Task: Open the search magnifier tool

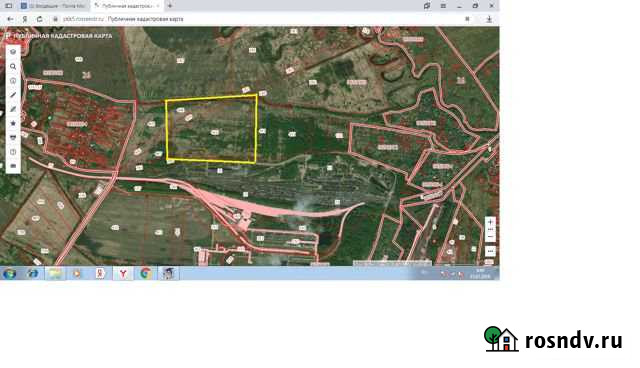Action: [x=13, y=66]
